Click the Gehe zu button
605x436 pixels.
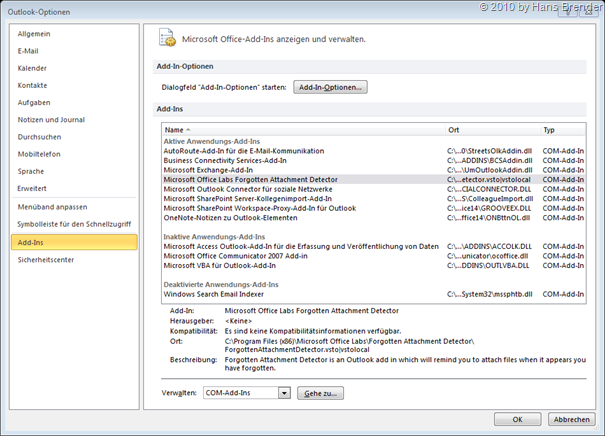pos(322,394)
